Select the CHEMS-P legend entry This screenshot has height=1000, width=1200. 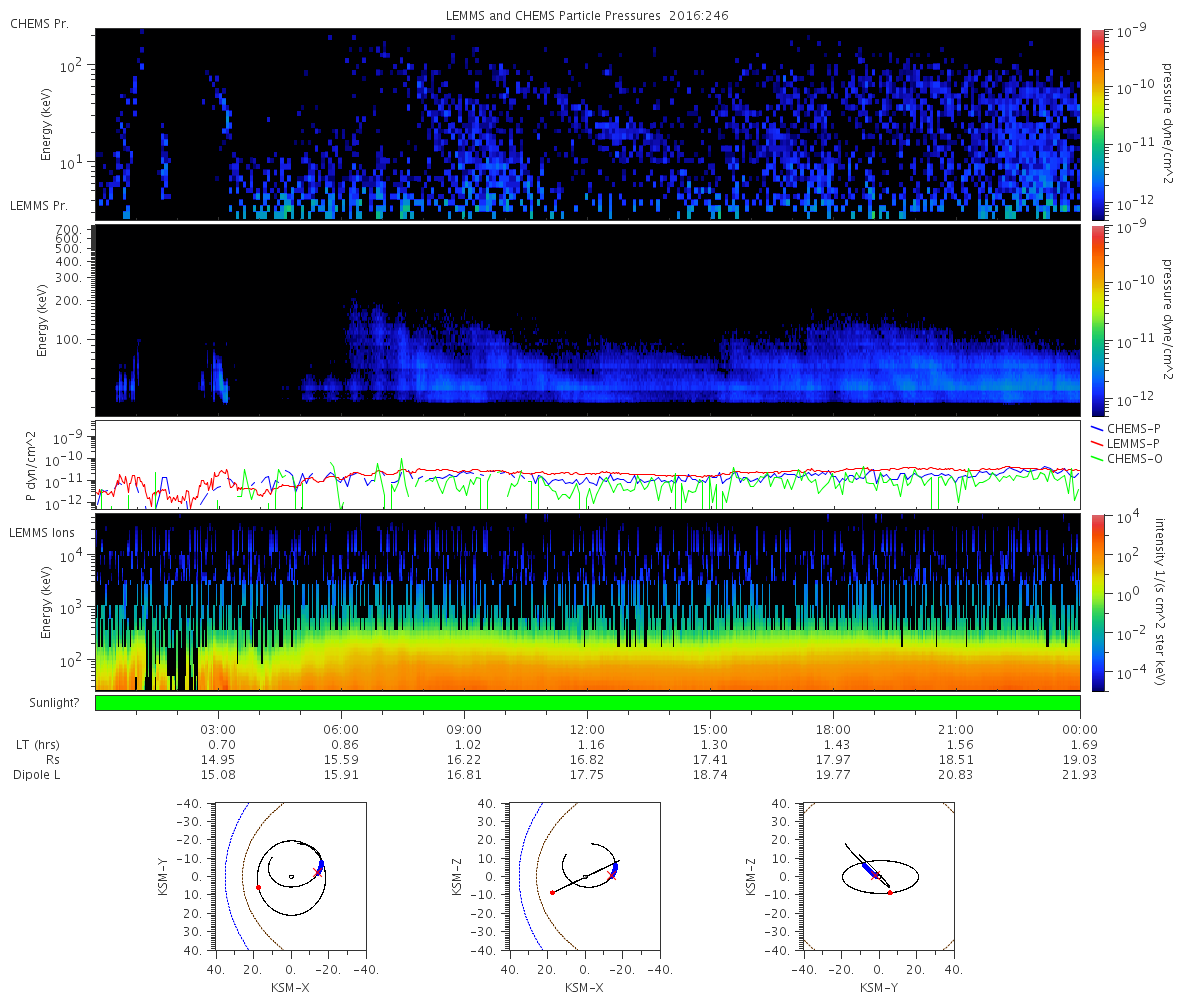[1128, 428]
